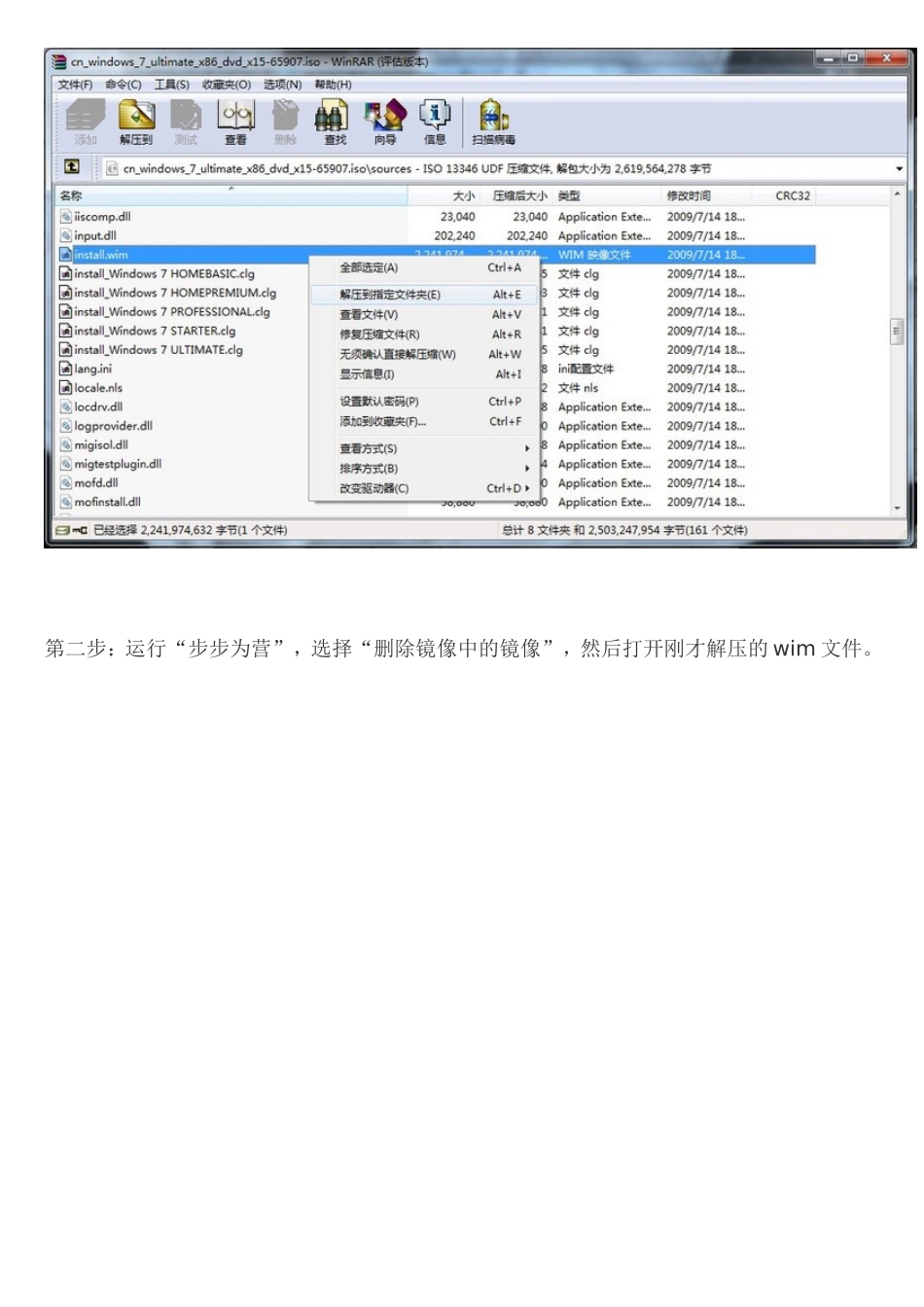The image size is (924, 1307).
Task: Click the locale.nls file icon
Action: [66, 388]
